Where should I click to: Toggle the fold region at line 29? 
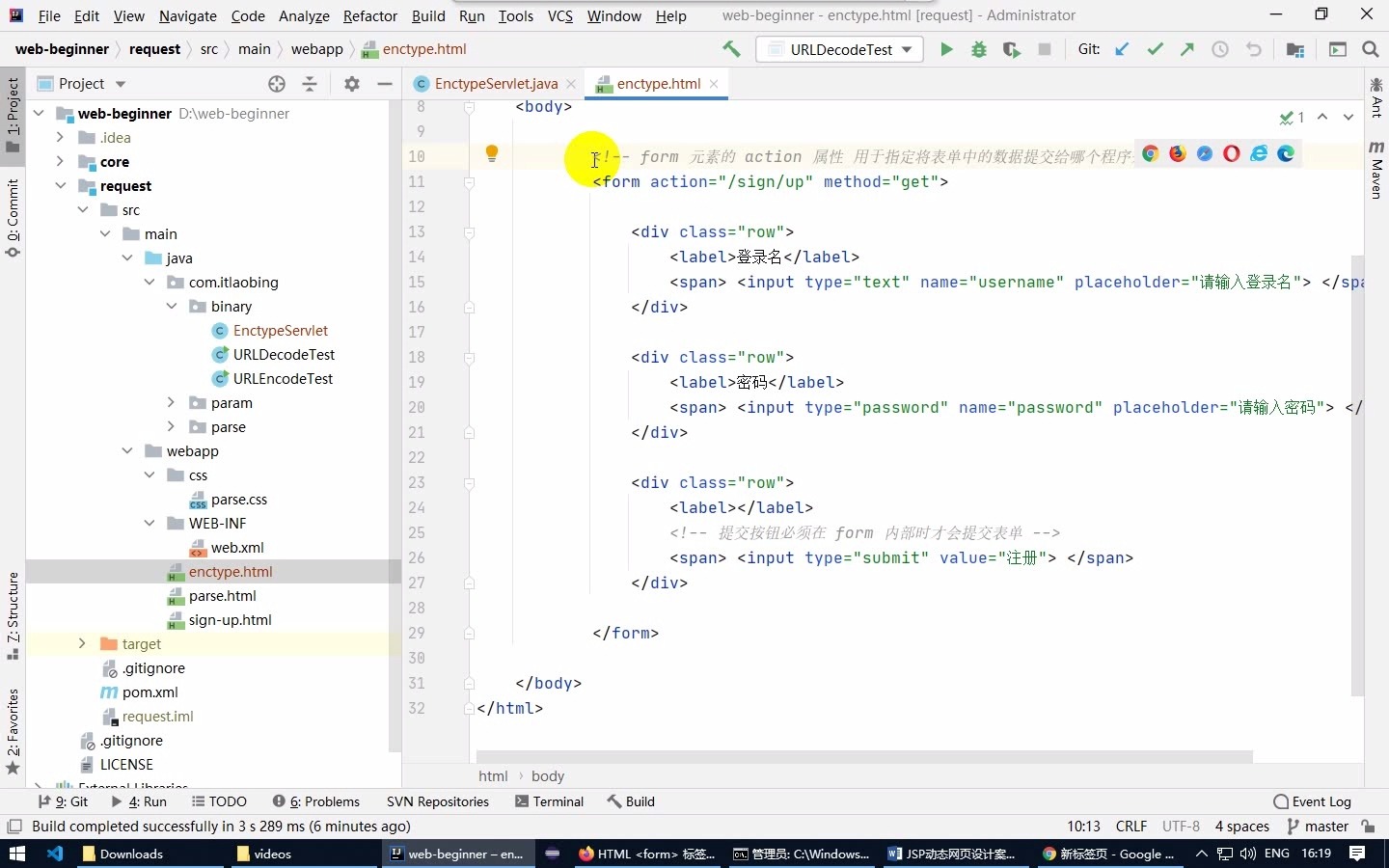[470, 634]
